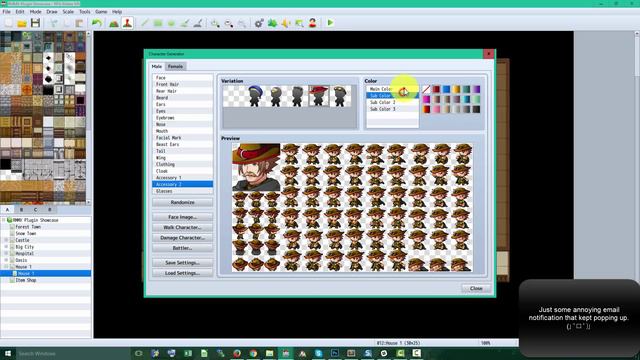This screenshot has height=360, width=640.
Task: Click the Randomize button
Action: pyautogui.click(x=182, y=202)
